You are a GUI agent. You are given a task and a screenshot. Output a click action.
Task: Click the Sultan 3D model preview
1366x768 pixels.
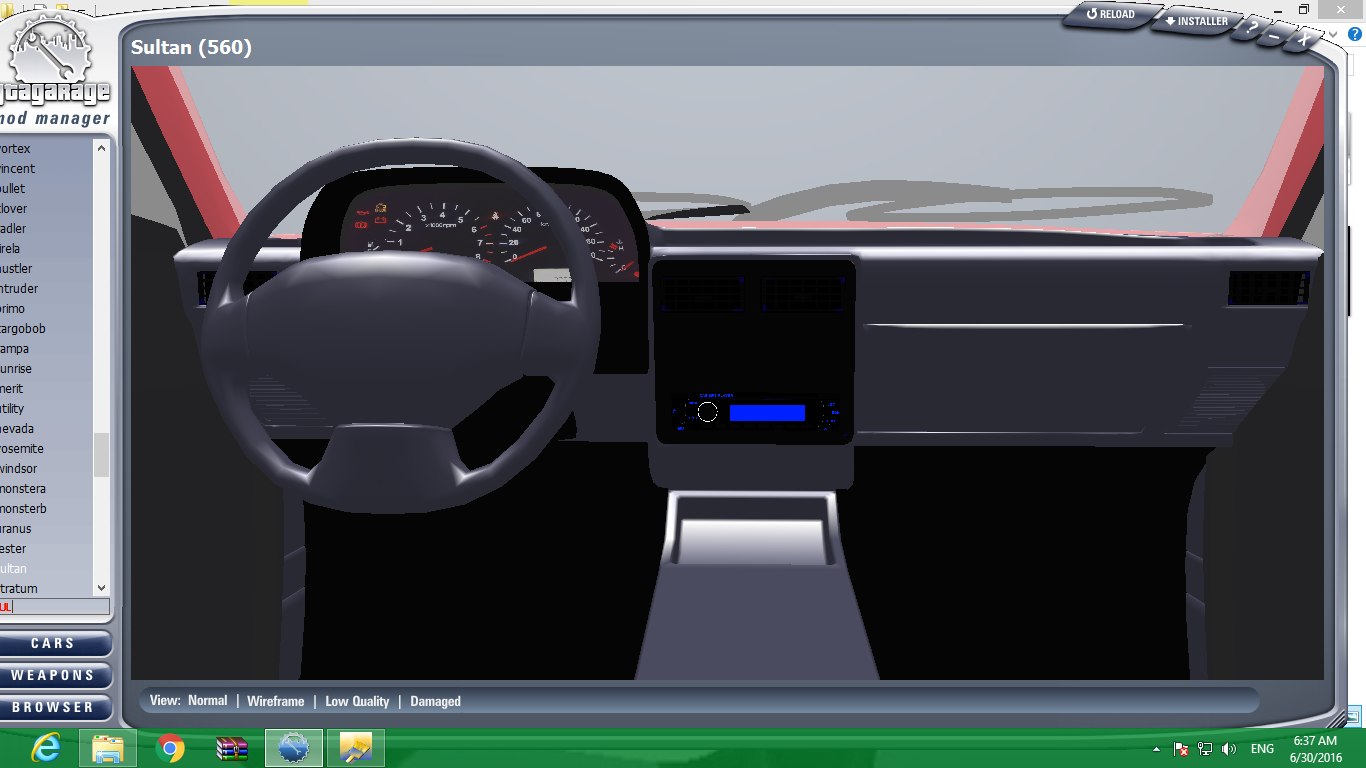pyautogui.click(x=727, y=373)
